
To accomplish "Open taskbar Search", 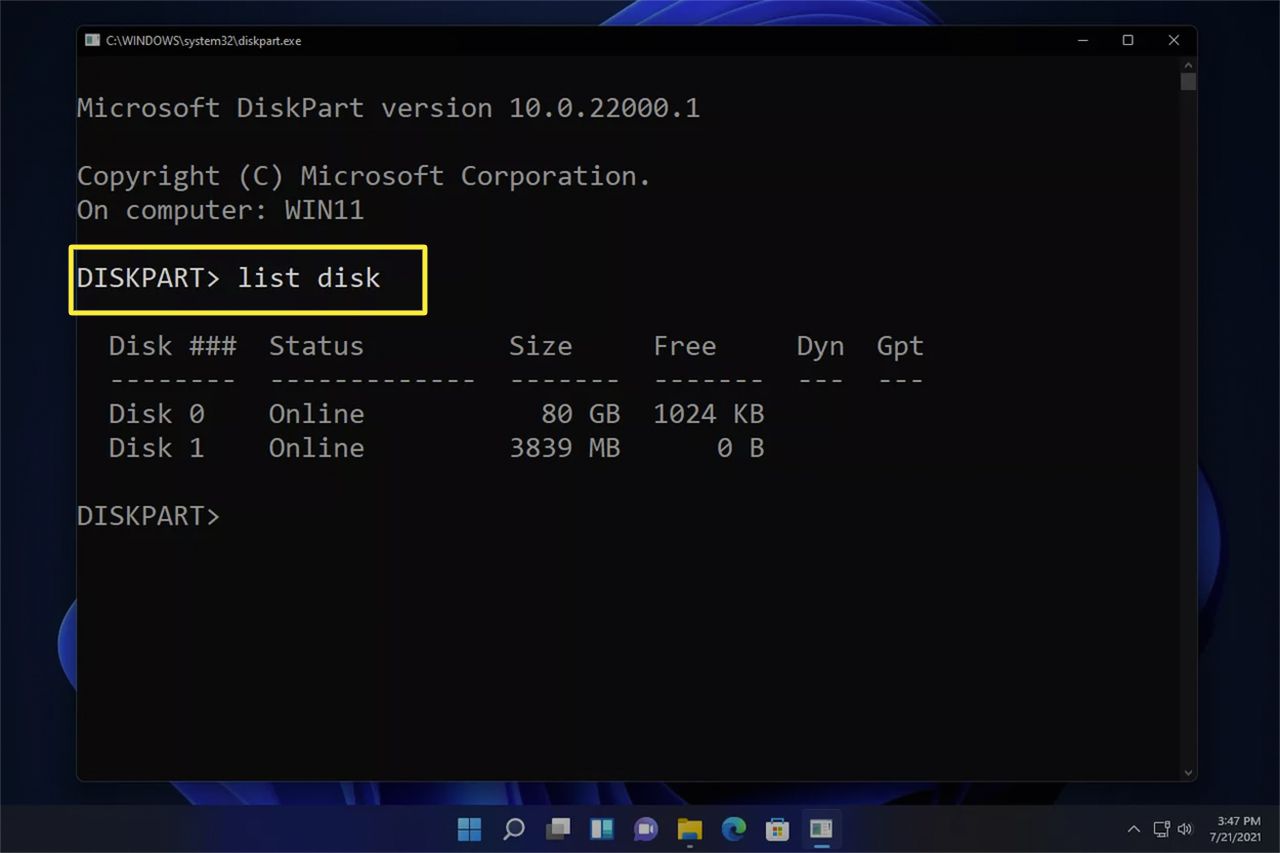I will point(514,829).
